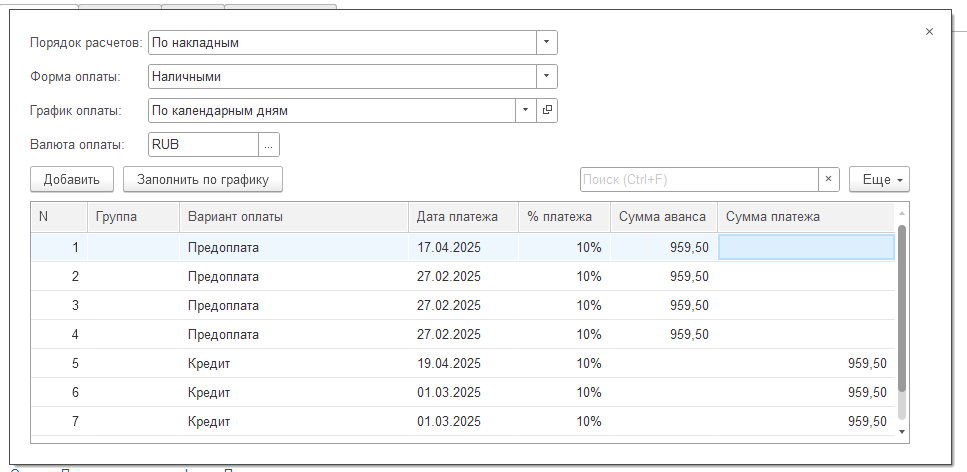
Task: Click Вариант оплаты column header
Action: 235,216
